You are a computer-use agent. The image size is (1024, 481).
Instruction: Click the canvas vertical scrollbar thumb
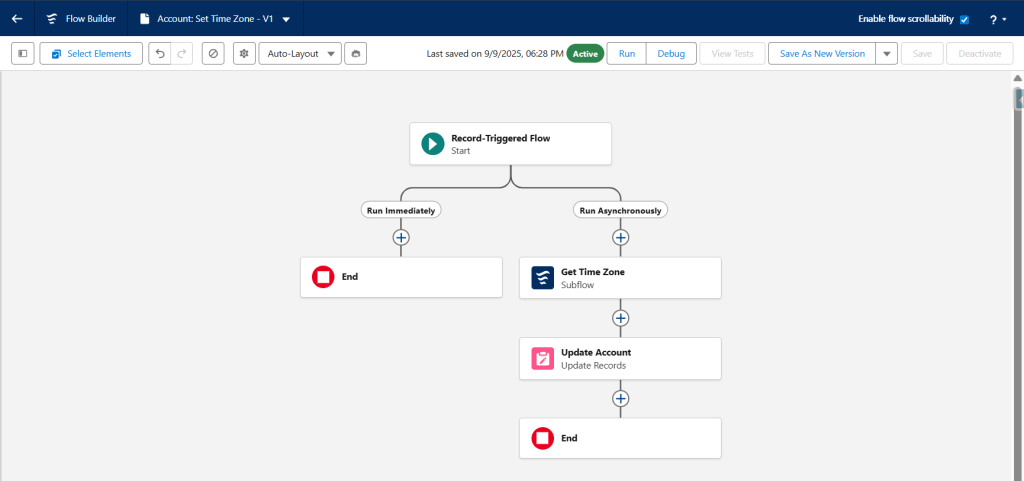coord(1018,99)
